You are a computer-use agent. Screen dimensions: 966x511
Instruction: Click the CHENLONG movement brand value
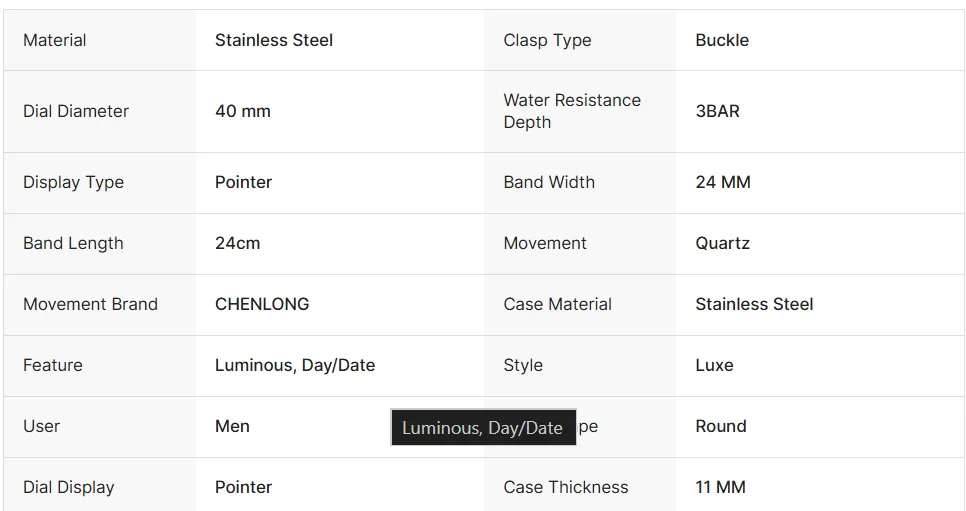pos(262,304)
